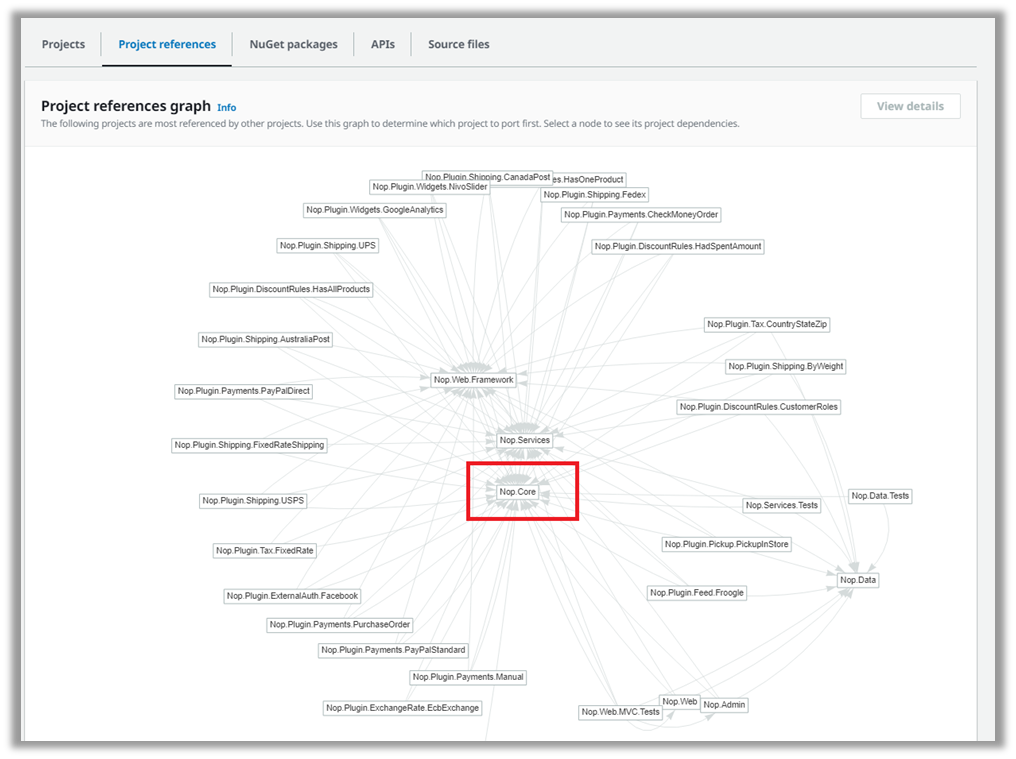The width and height of the screenshot is (1016, 759).
Task: Select the Nop.Web.Framework node
Action: (x=472, y=380)
